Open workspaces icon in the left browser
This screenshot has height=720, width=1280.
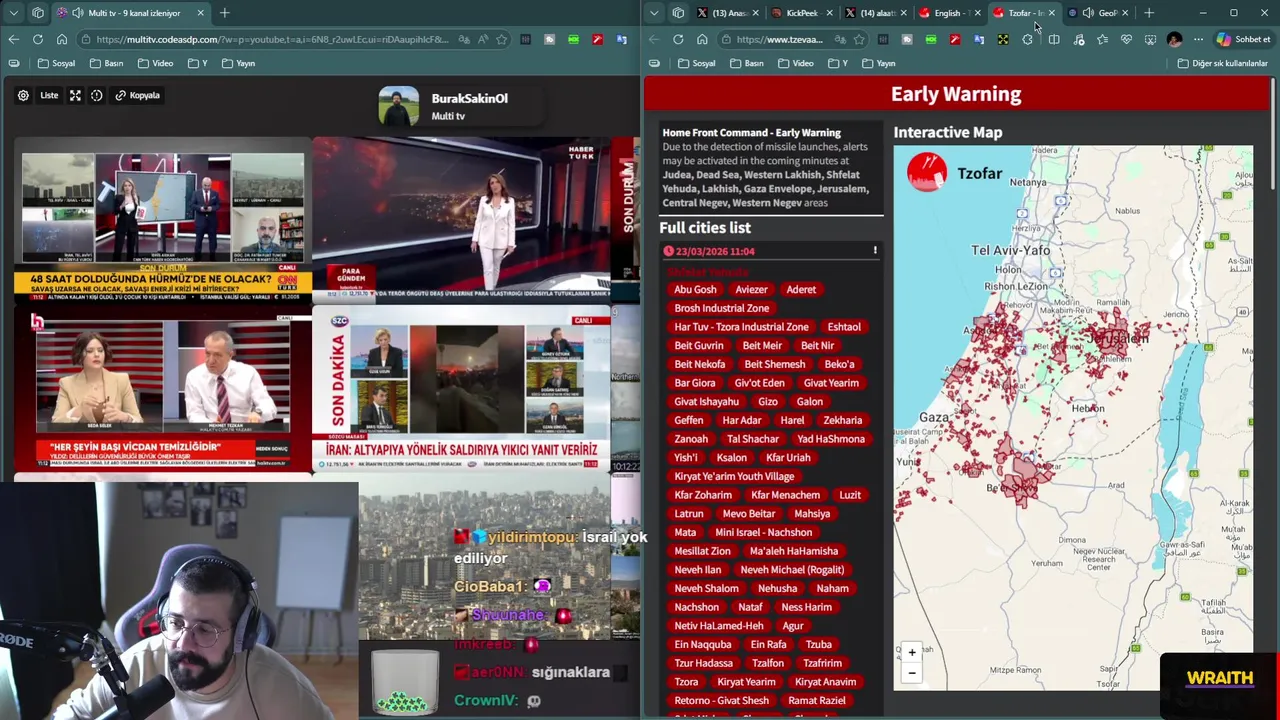click(x=38, y=13)
